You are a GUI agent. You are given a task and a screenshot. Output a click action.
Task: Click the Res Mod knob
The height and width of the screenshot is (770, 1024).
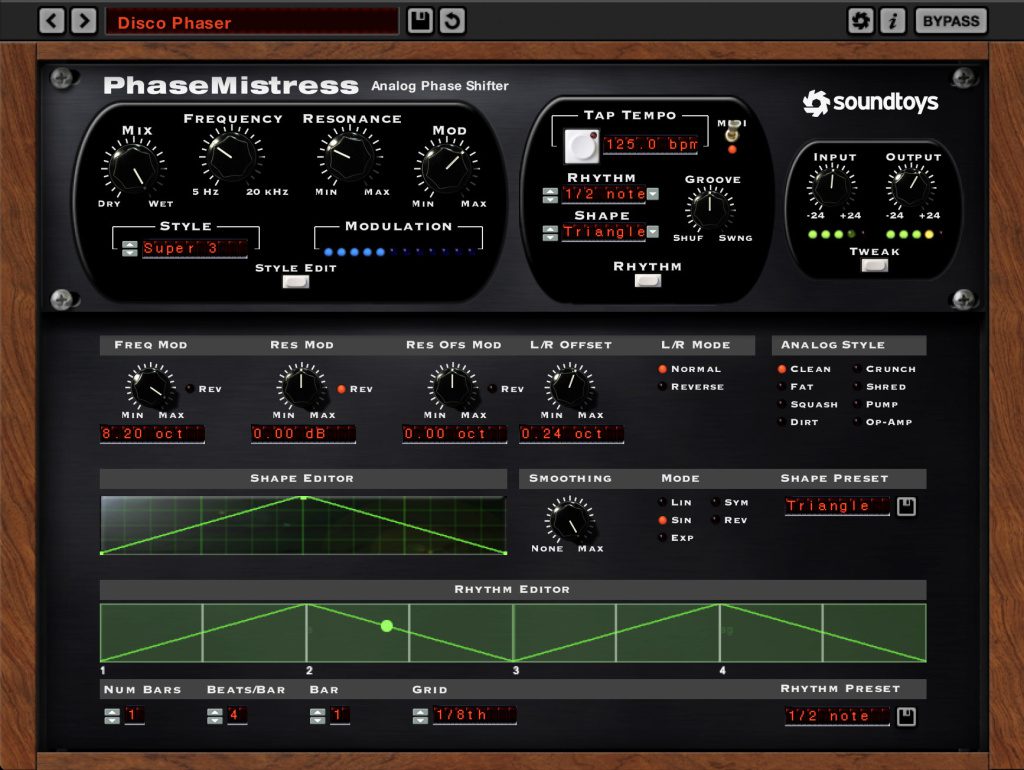pos(302,387)
